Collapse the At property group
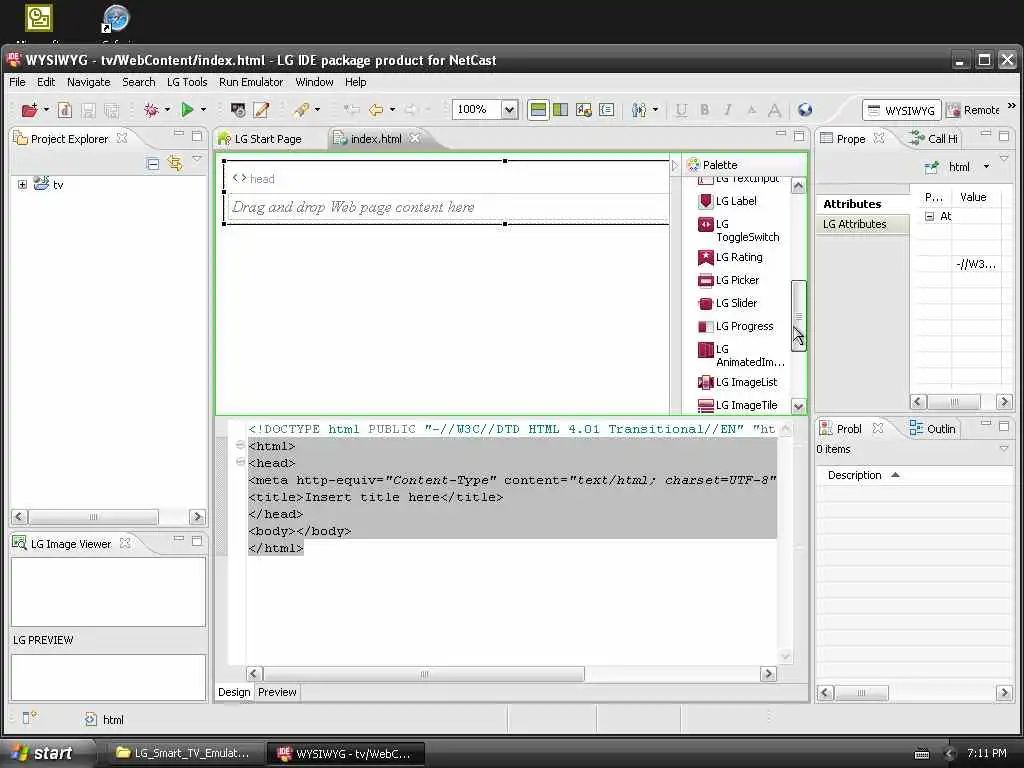This screenshot has width=1024, height=768. 929,216
